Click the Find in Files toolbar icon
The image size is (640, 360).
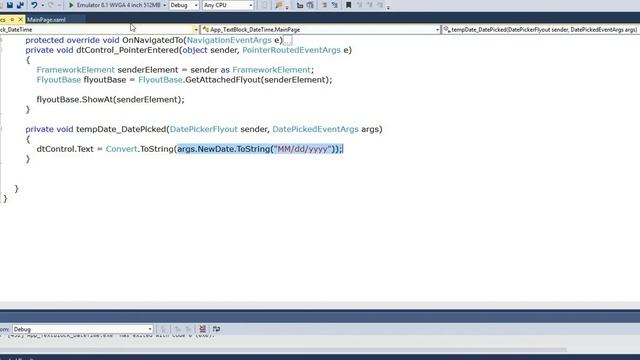(279, 5)
